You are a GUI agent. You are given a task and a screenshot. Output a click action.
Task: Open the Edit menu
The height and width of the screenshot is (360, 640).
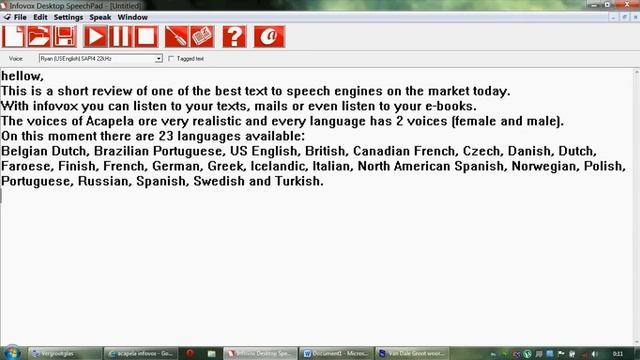40,17
